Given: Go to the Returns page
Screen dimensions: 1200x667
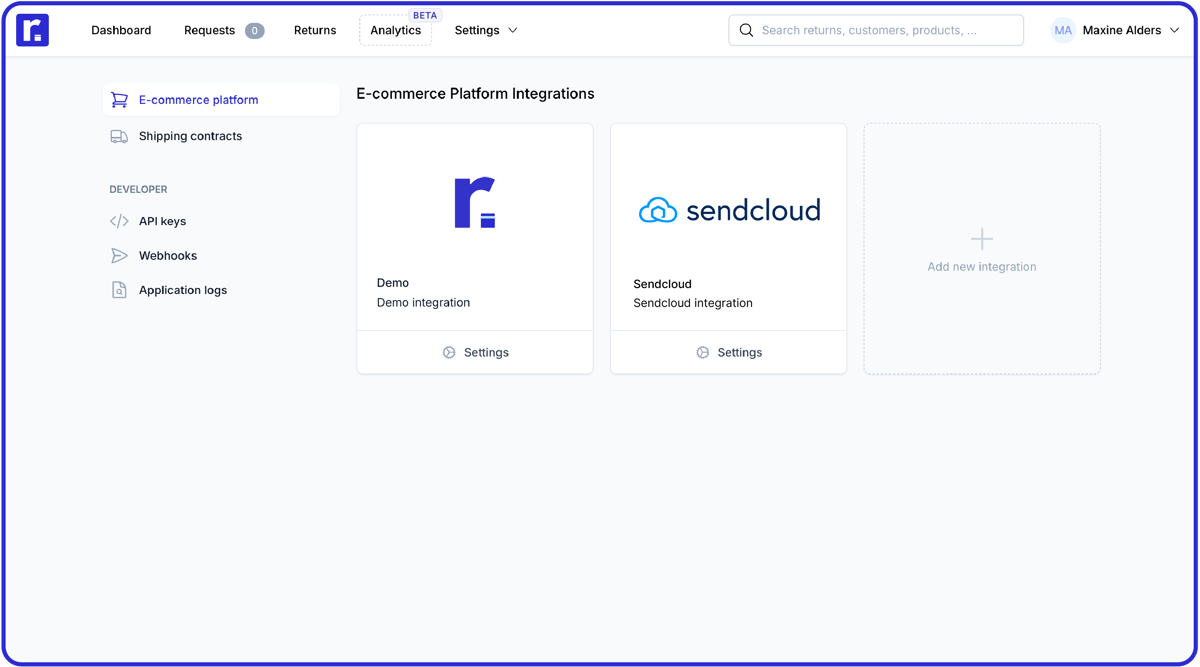Looking at the screenshot, I should 315,30.
